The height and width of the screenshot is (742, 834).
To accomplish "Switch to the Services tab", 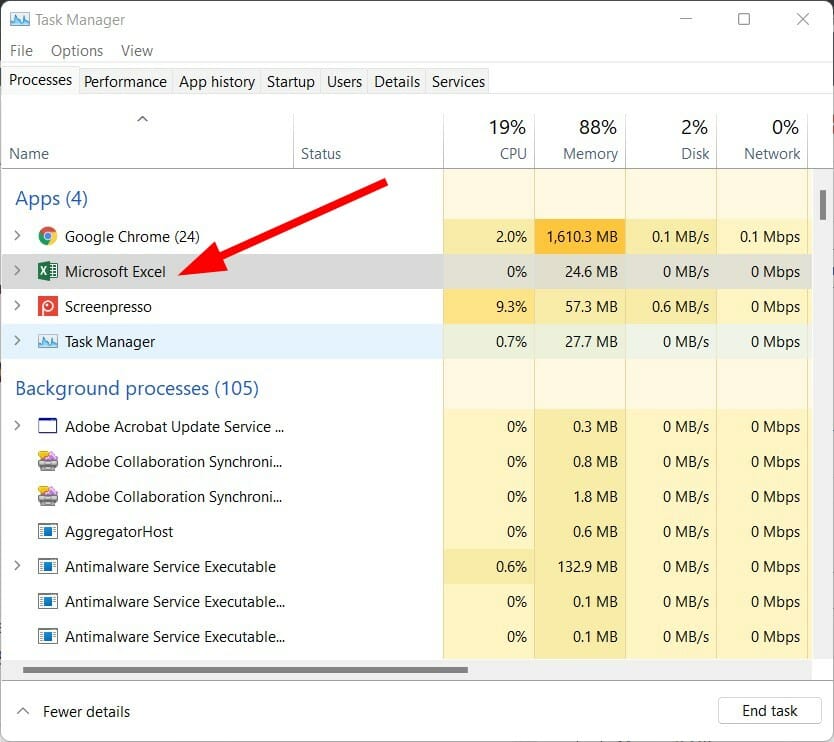I will click(458, 81).
